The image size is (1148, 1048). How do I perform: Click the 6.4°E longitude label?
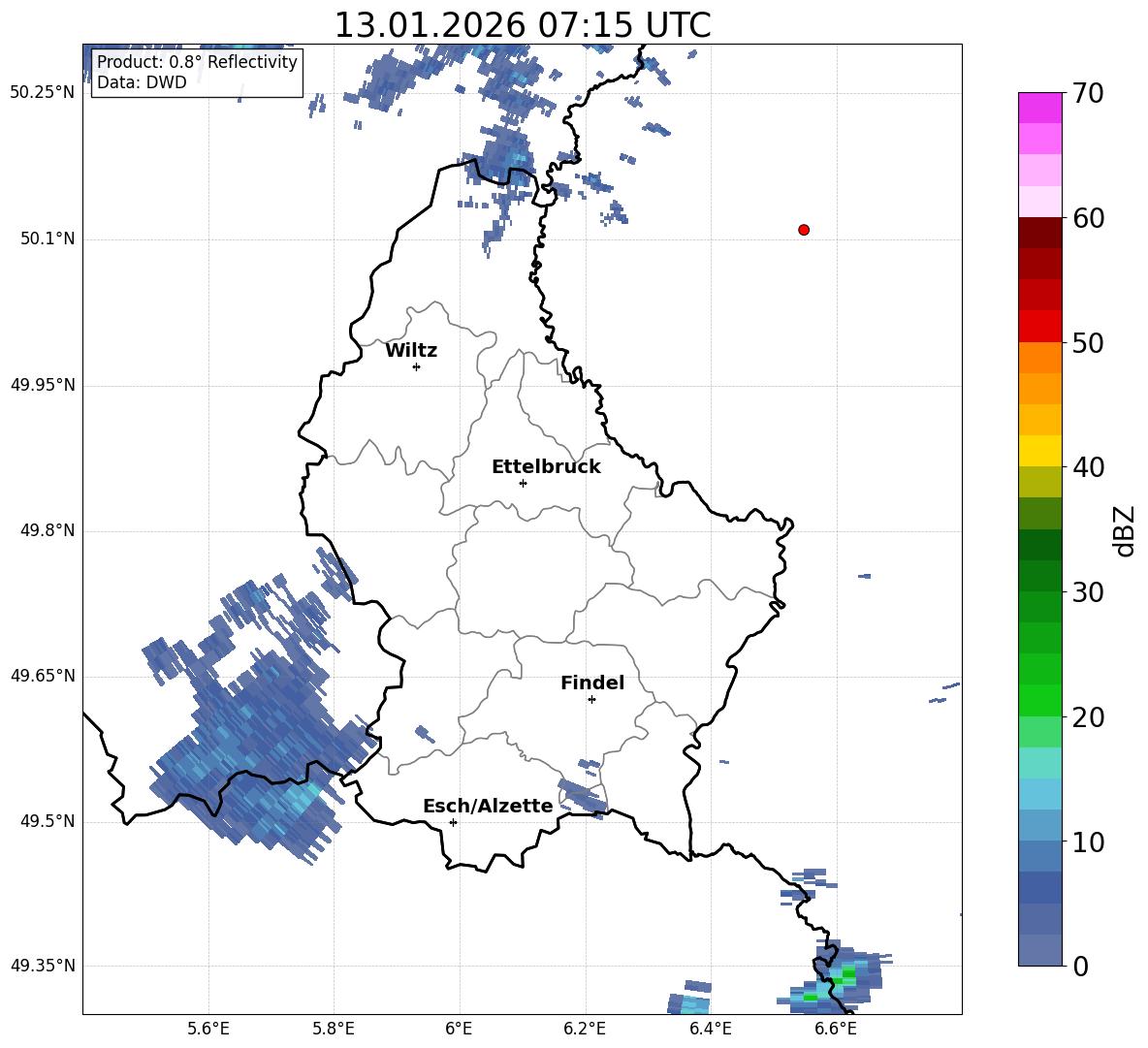tap(710, 1030)
